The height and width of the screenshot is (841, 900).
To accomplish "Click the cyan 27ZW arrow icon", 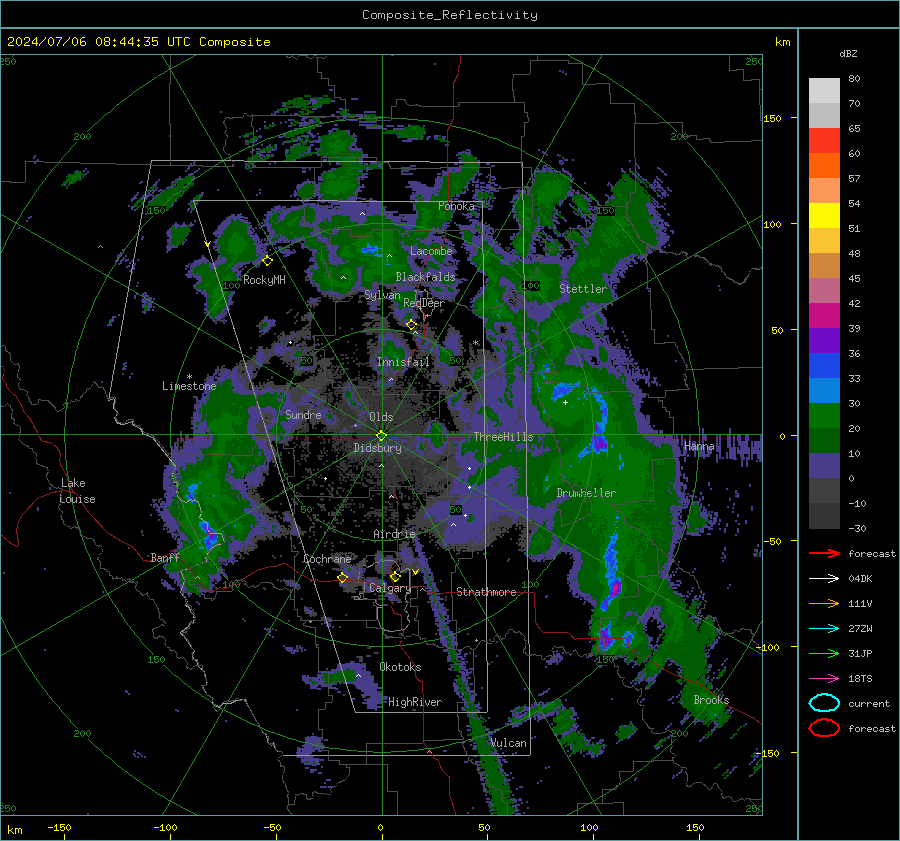I will 824,629.
